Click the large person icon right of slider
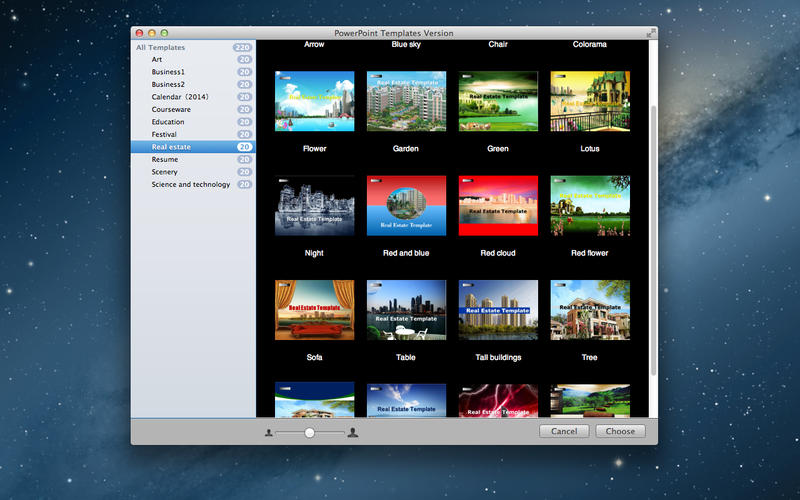 pyautogui.click(x=353, y=432)
